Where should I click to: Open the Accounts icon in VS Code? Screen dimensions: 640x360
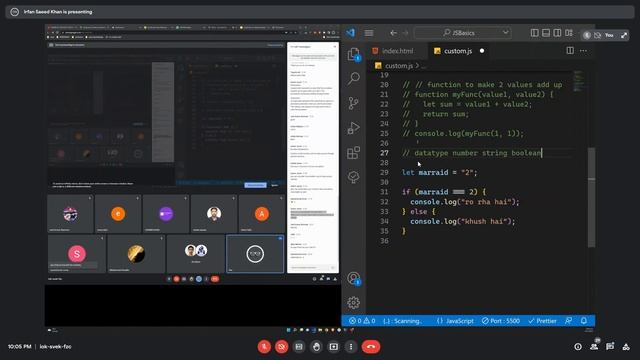[353, 278]
